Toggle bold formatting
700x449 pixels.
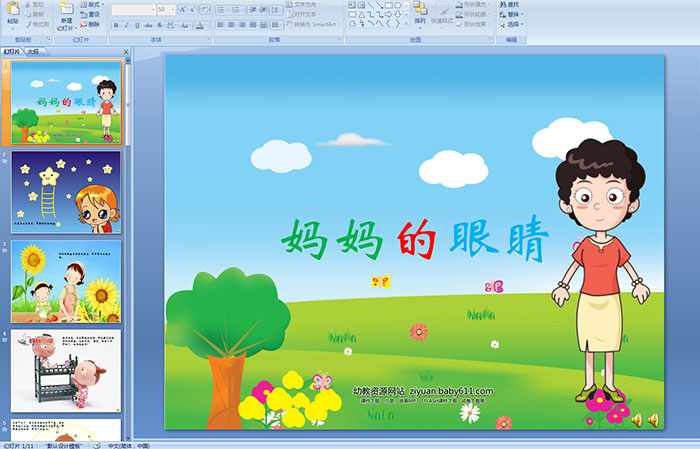[x=116, y=25]
